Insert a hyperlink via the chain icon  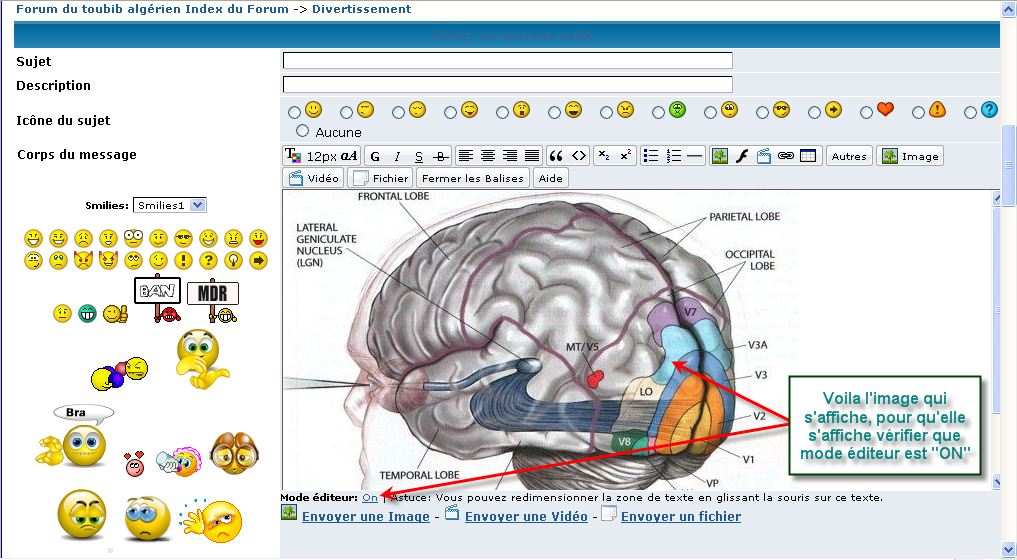click(786, 156)
